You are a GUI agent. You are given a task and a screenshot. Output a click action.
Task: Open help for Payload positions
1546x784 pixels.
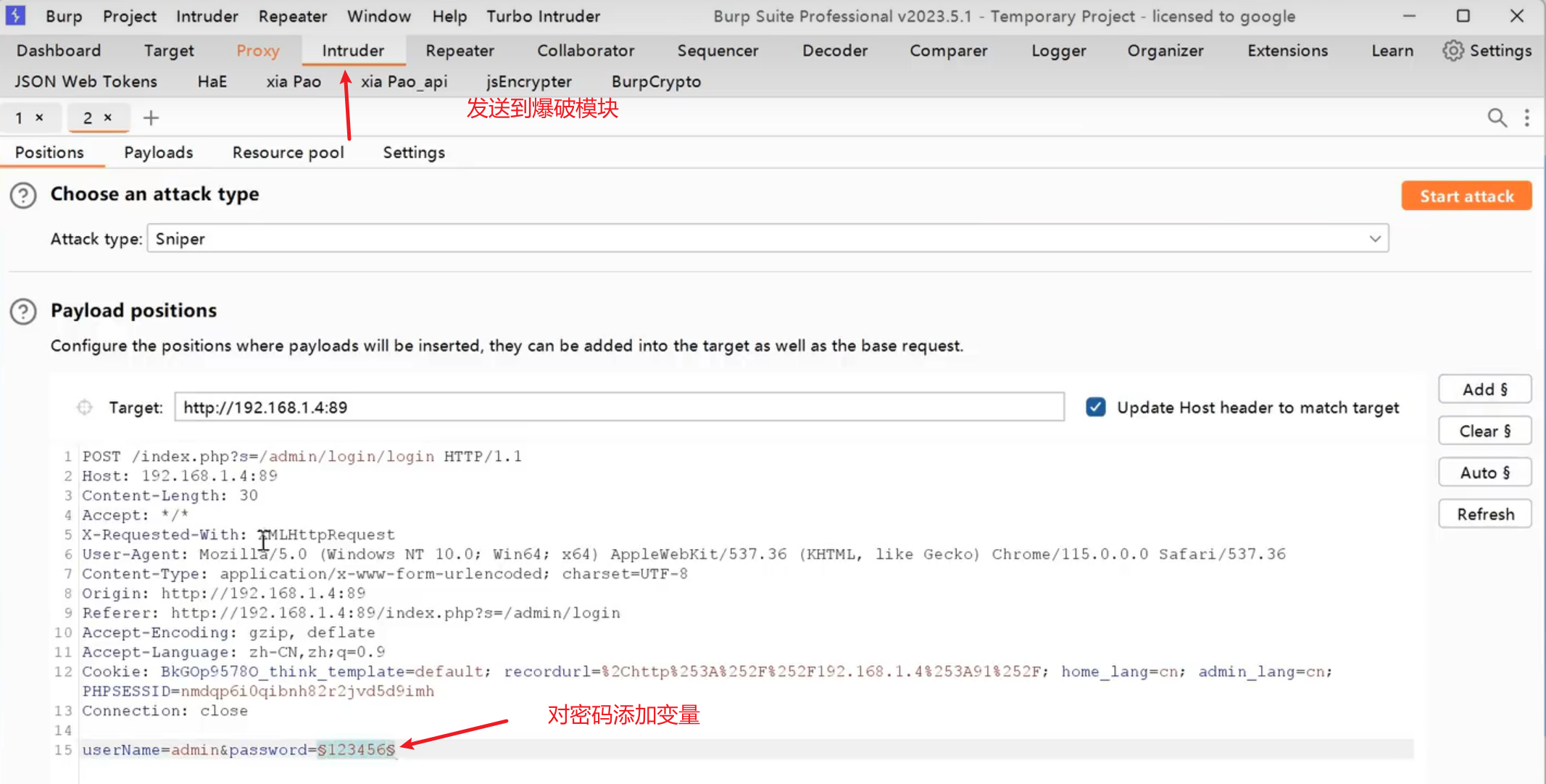coord(23,312)
